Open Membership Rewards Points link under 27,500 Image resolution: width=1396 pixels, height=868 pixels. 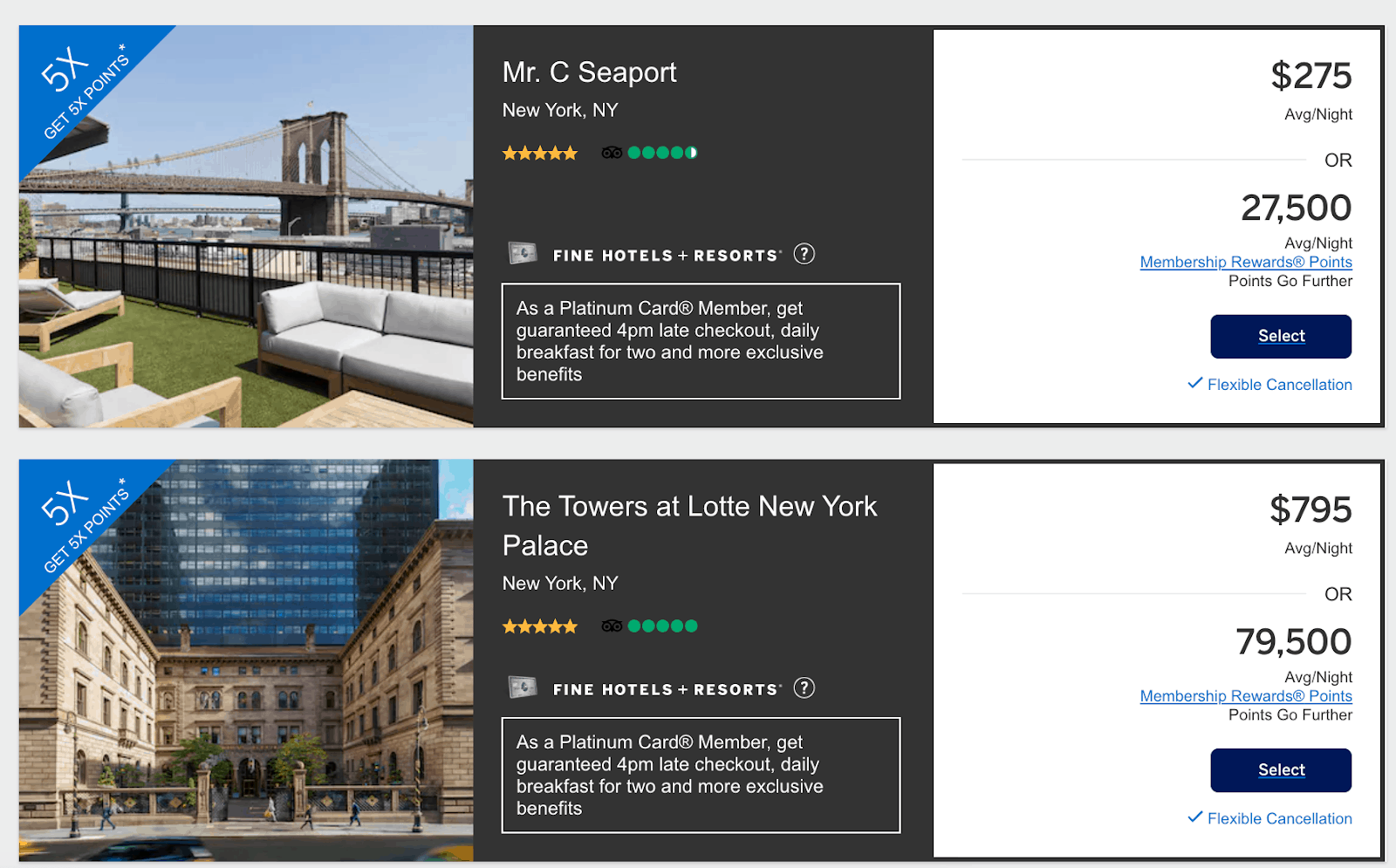click(x=1246, y=262)
